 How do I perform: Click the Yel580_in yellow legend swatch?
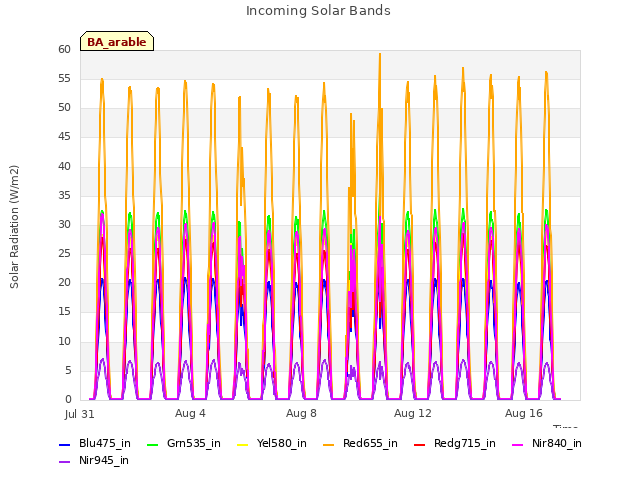click(242, 444)
